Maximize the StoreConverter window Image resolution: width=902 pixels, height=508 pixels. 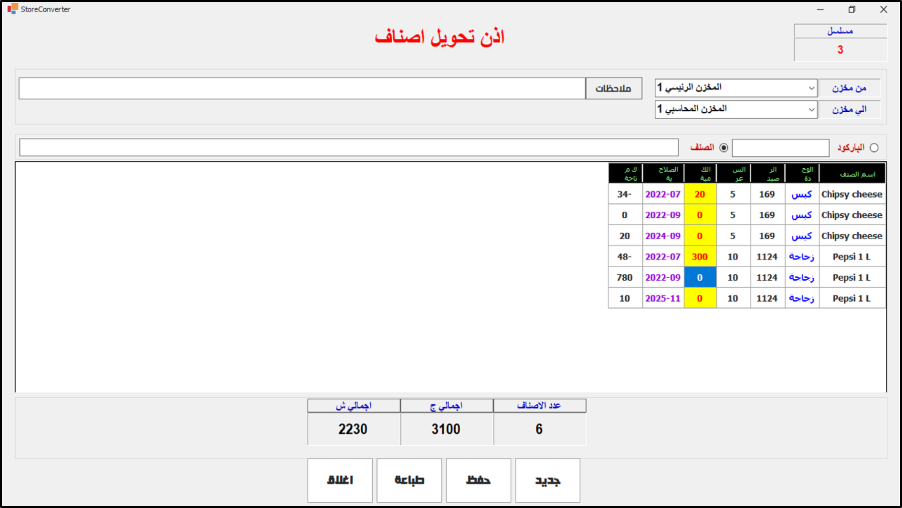(x=851, y=9)
